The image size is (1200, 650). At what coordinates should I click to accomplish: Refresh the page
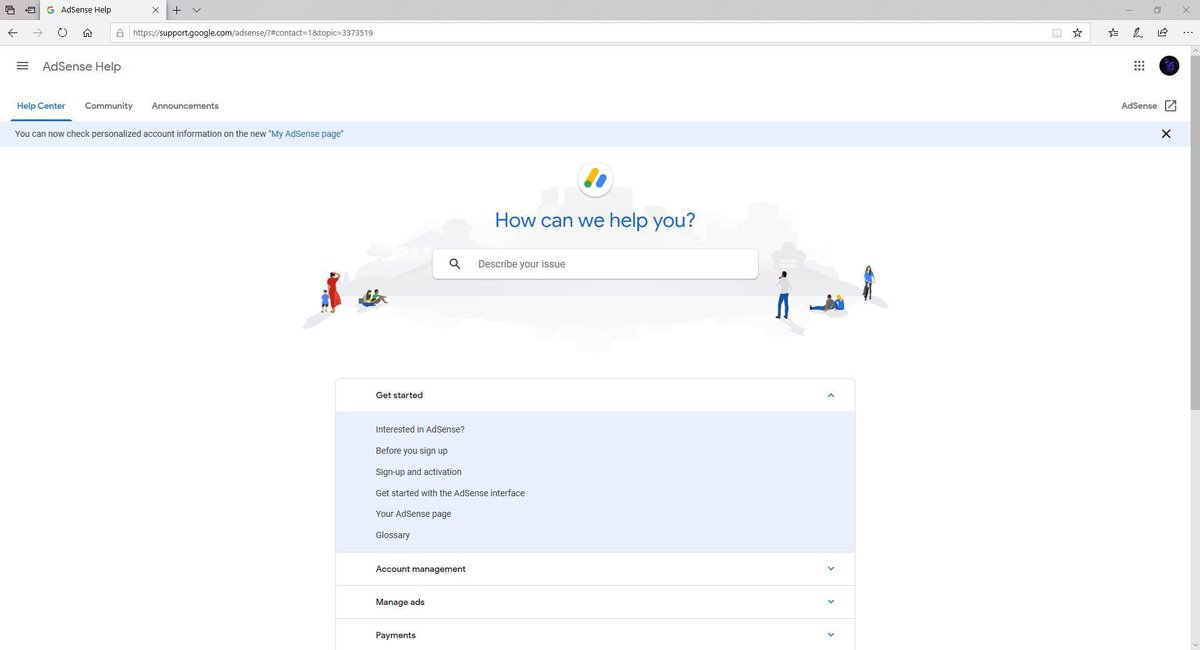click(x=62, y=32)
